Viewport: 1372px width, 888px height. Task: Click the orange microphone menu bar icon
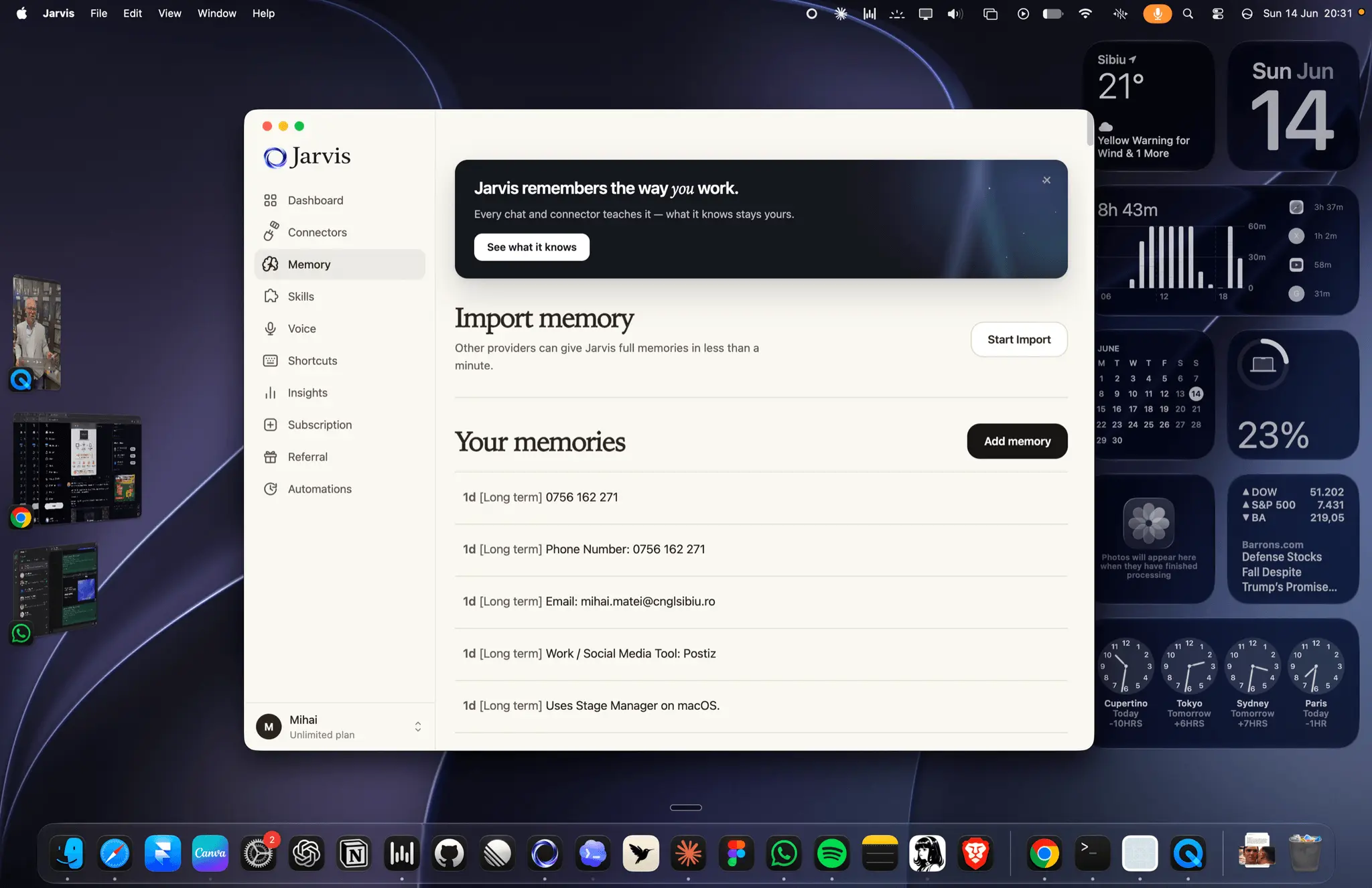pos(1157,13)
